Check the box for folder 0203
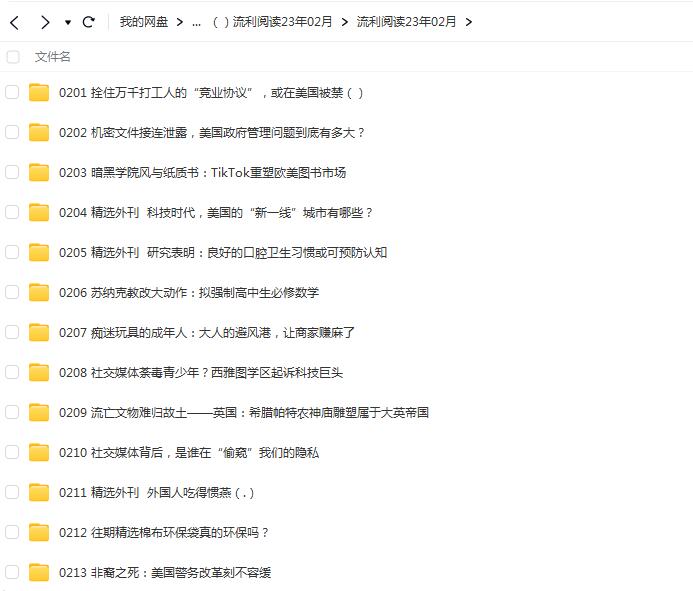Viewport: 693px width, 591px height. [12, 172]
